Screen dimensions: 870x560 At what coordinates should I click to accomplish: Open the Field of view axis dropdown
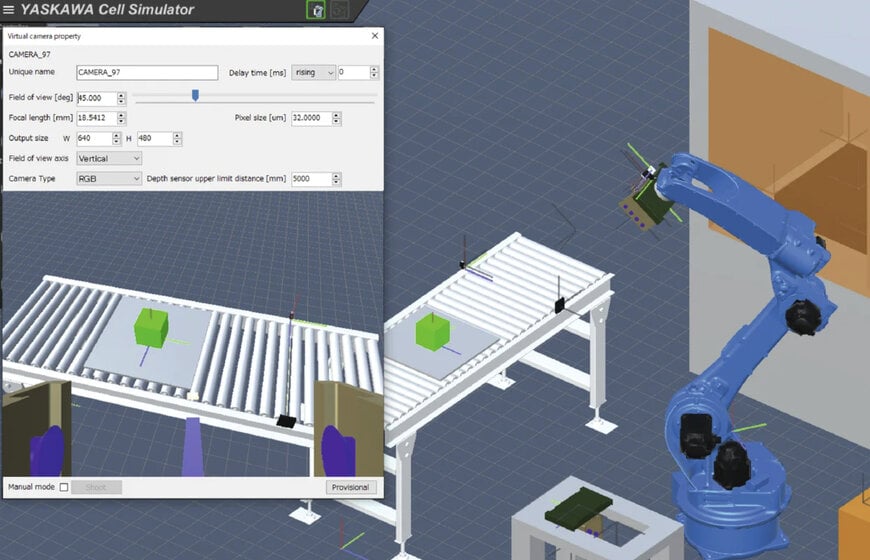tap(109, 159)
